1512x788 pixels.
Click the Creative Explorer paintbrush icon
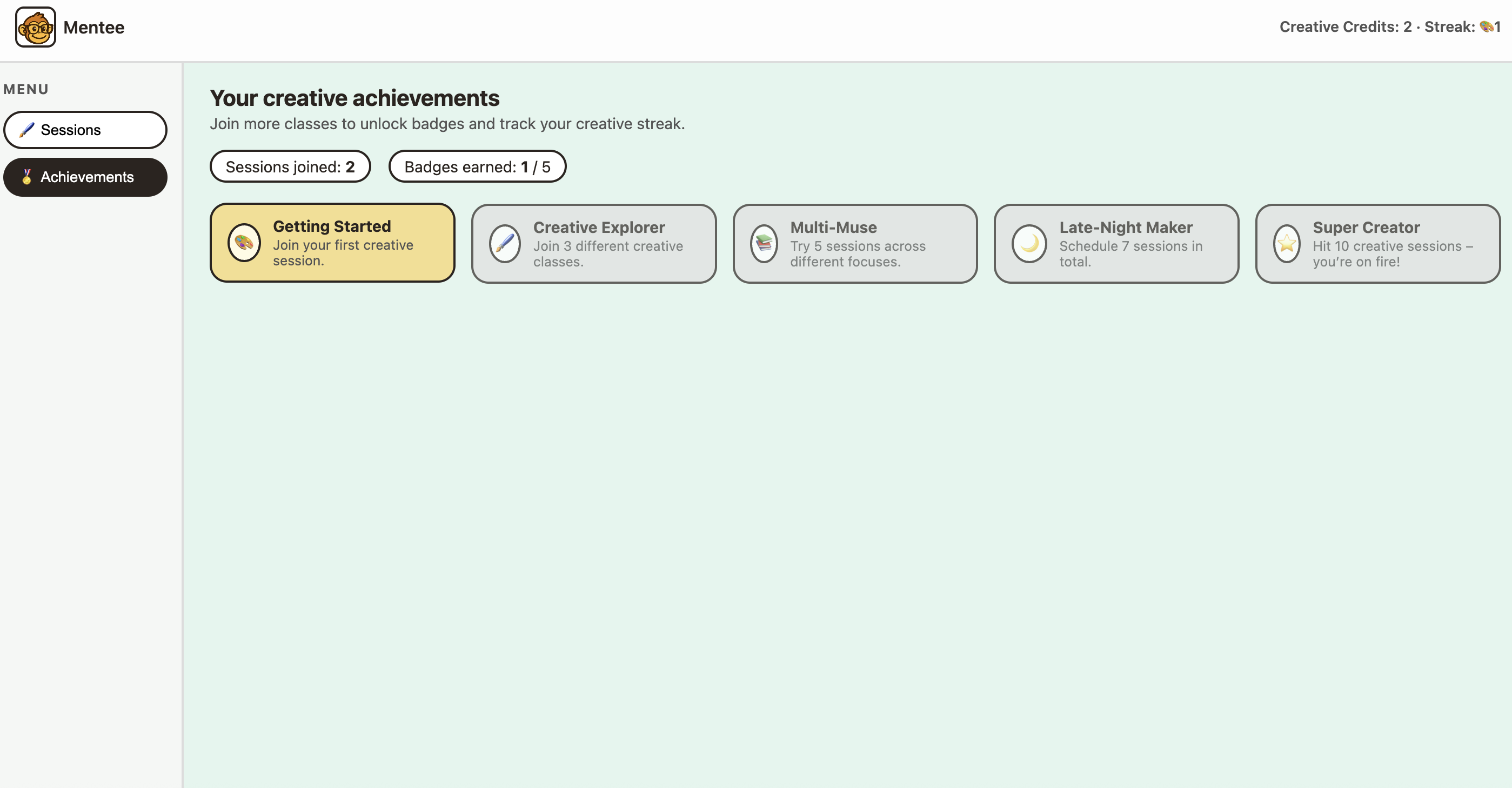[505, 244]
